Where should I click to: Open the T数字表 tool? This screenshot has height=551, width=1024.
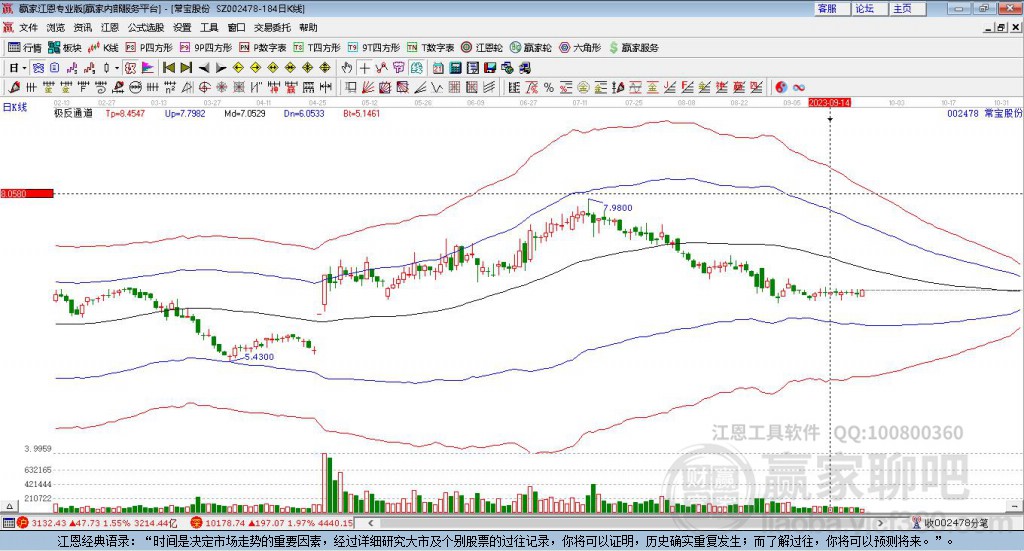[430, 48]
